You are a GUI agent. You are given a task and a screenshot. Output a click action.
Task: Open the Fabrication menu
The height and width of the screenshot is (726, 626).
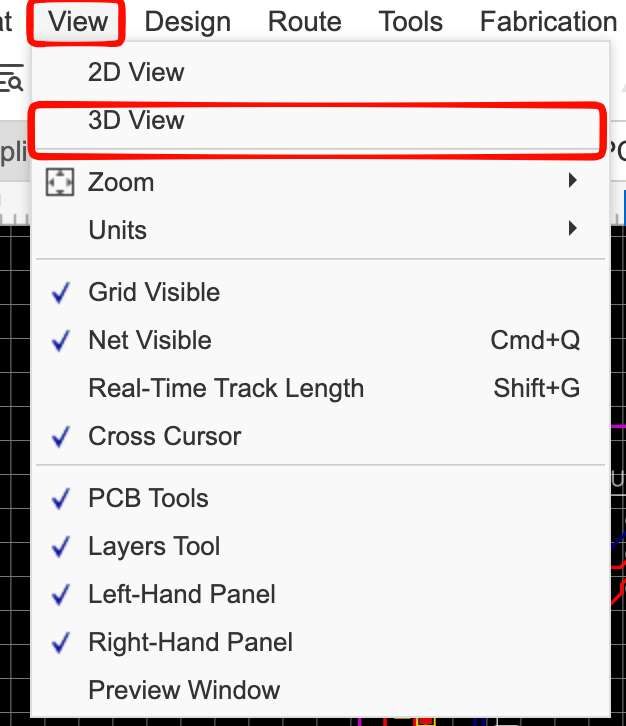(548, 21)
